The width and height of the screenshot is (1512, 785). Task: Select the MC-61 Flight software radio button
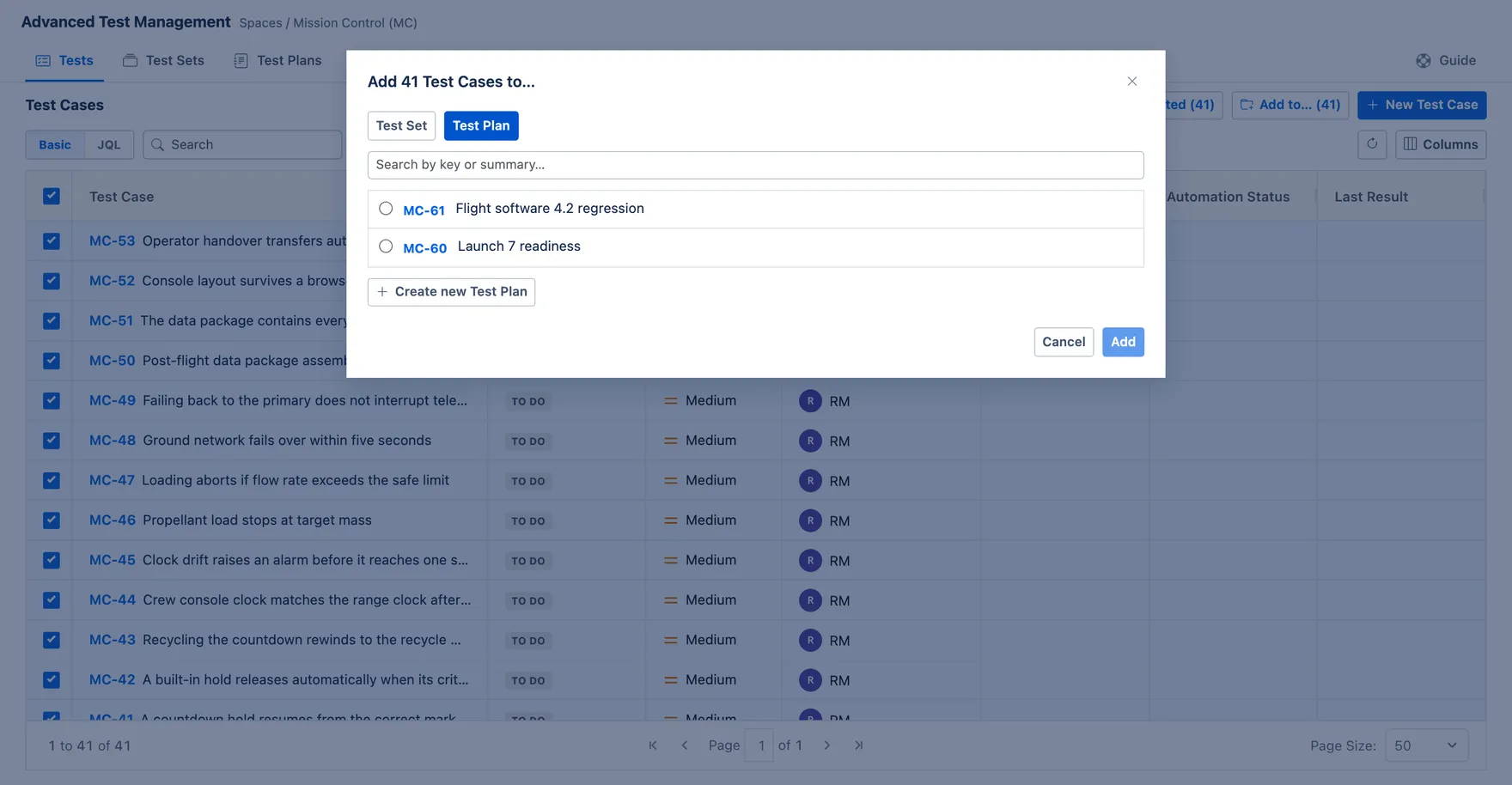point(386,209)
